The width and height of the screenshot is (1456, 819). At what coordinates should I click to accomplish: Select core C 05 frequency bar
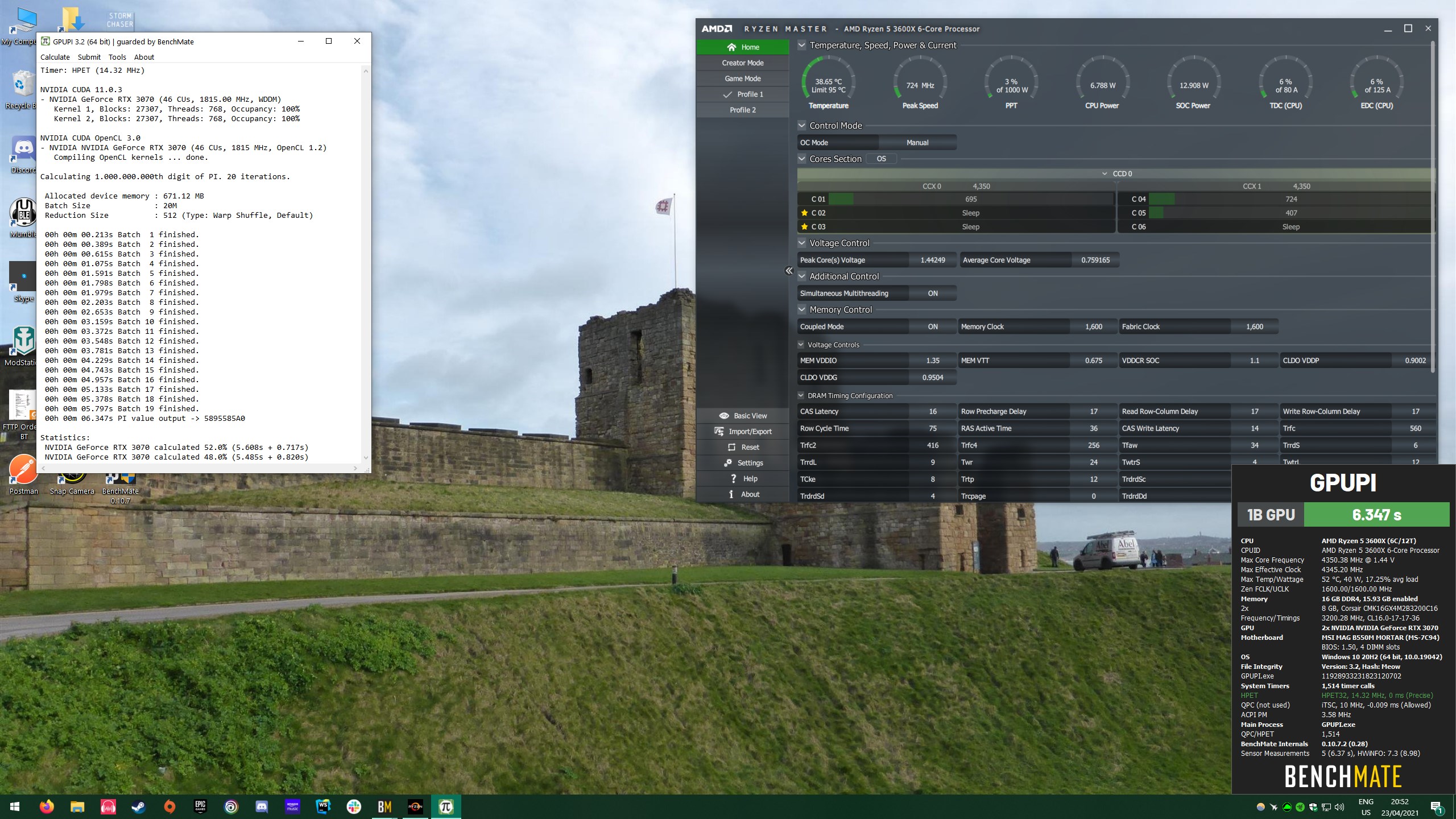pos(1291,213)
